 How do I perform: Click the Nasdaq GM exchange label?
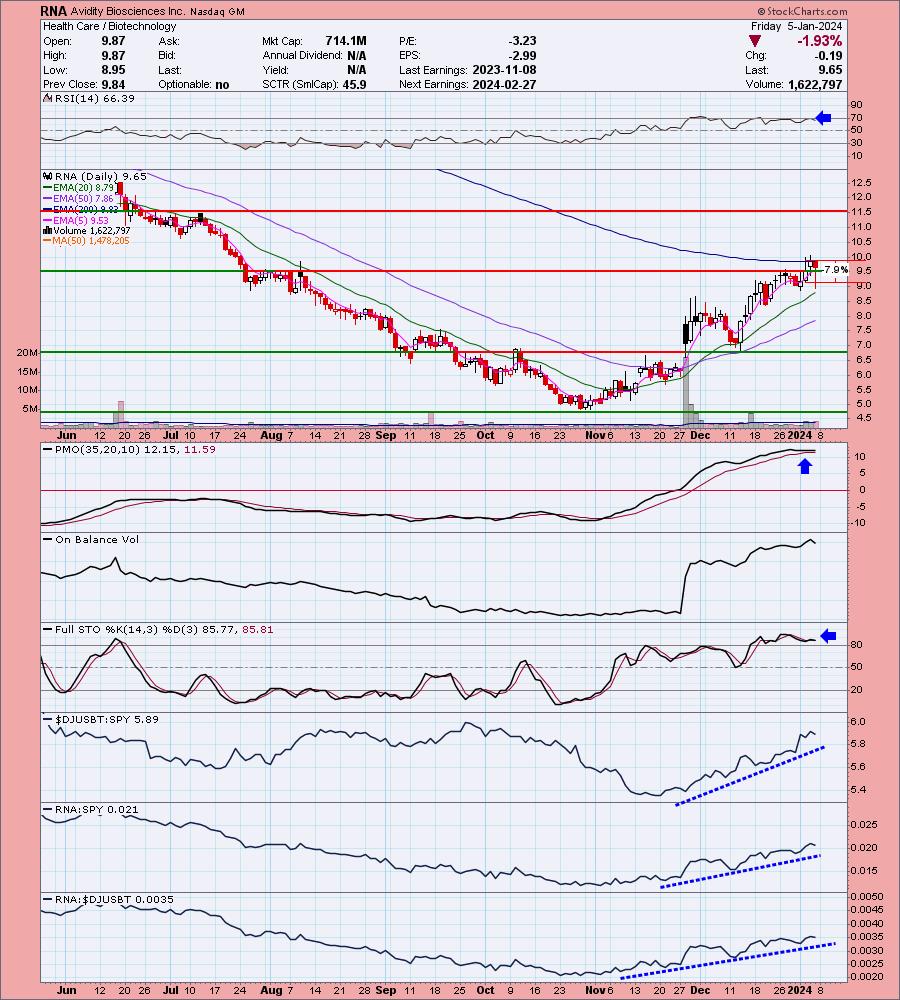[x=216, y=11]
